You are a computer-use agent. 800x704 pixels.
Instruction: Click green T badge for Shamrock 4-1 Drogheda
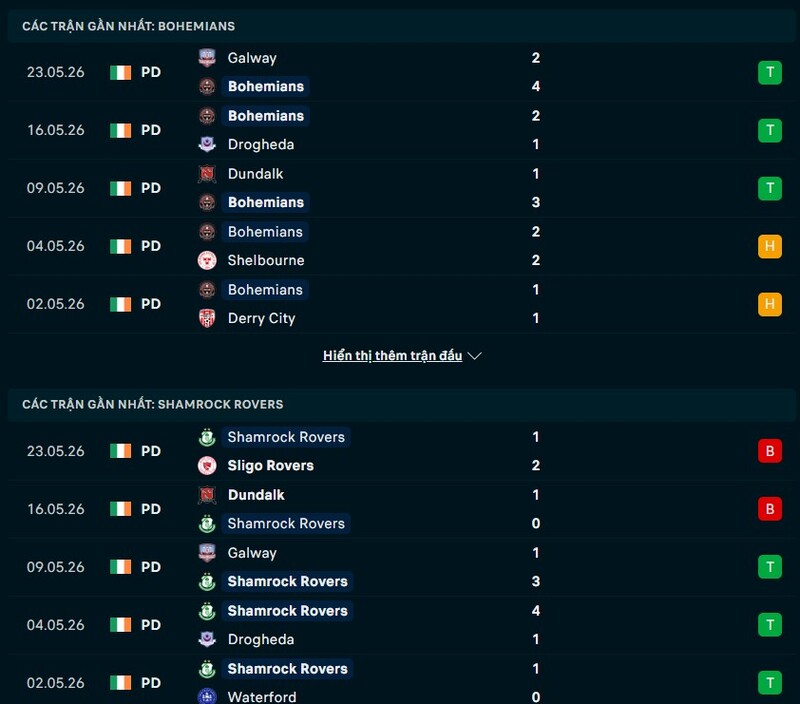click(770, 625)
